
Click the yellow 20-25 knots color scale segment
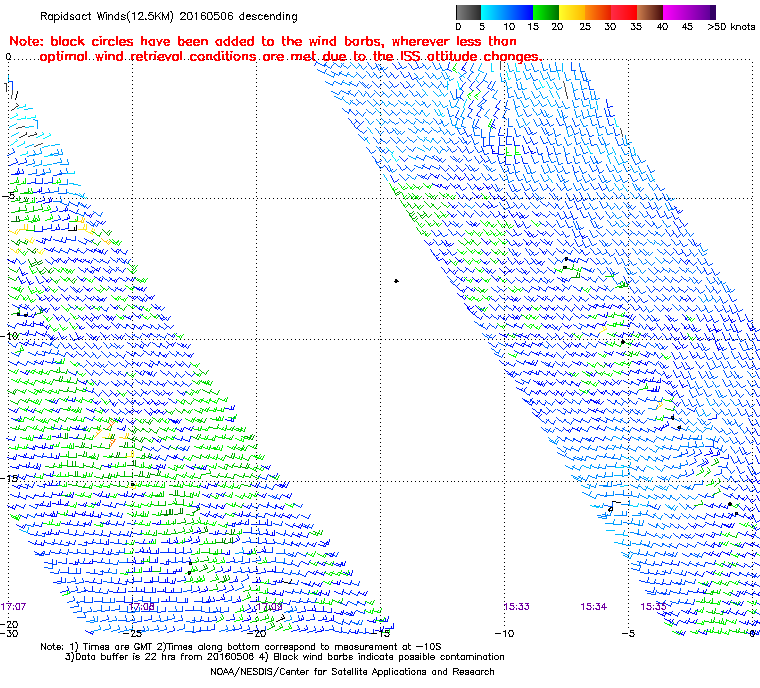572,12
